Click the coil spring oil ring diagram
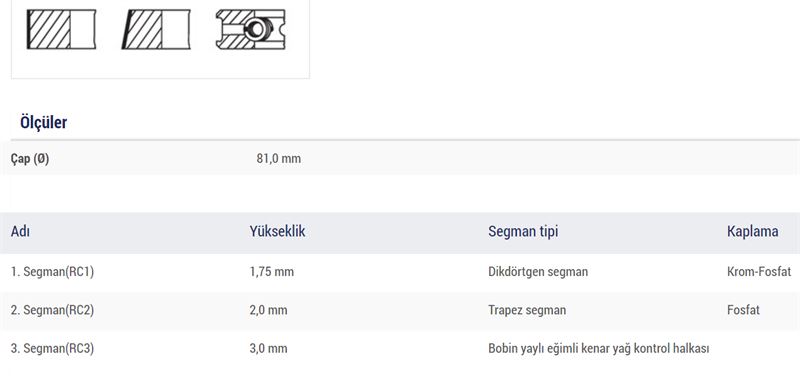This screenshot has width=800, height=376. pyautogui.click(x=251, y=30)
